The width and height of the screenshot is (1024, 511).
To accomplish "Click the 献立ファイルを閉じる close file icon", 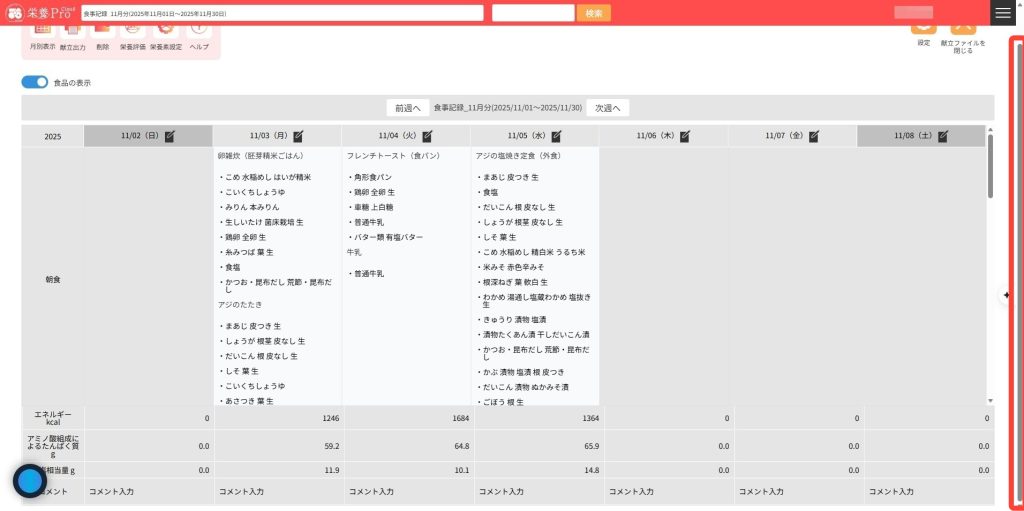I will 963,30.
